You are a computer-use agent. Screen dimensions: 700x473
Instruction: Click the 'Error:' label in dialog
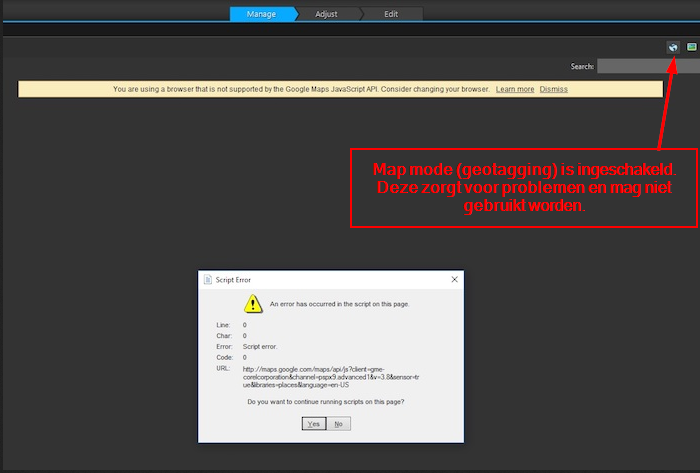224,347
